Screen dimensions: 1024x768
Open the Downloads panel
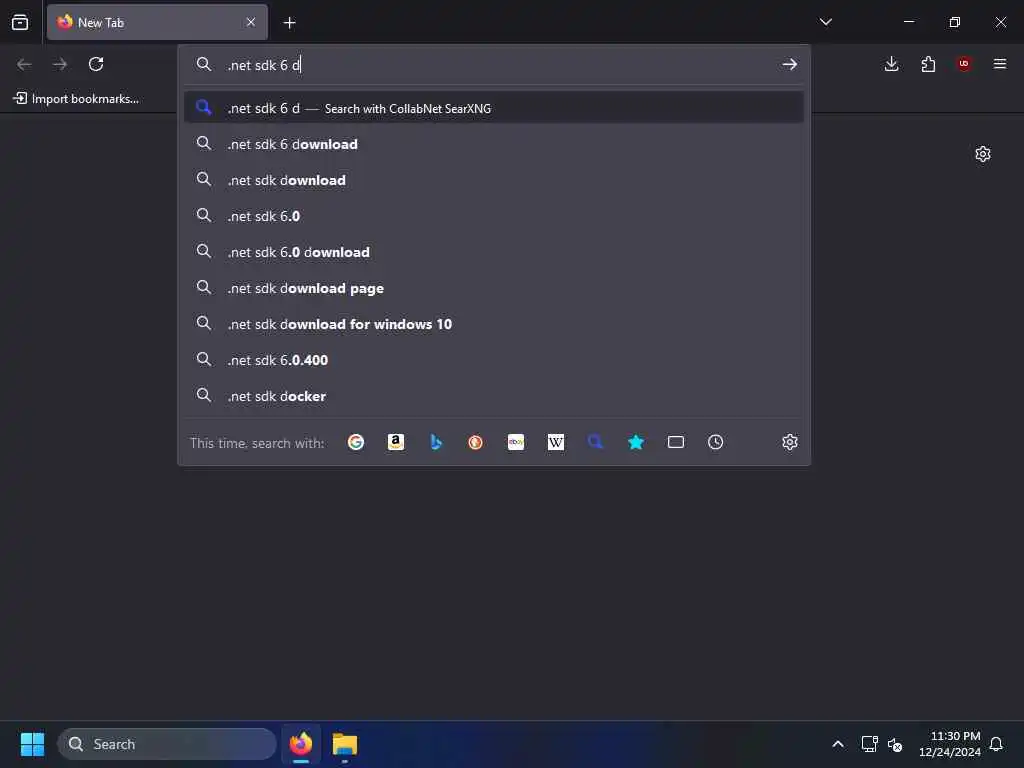click(891, 64)
